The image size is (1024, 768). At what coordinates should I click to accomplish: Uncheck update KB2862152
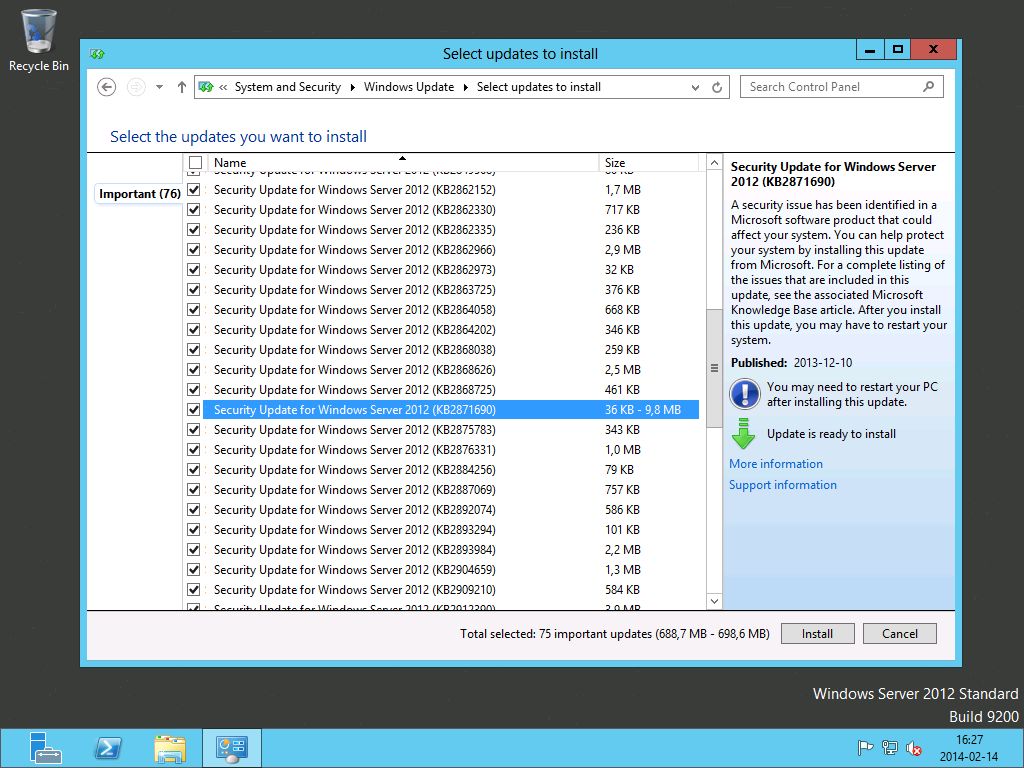[193, 190]
